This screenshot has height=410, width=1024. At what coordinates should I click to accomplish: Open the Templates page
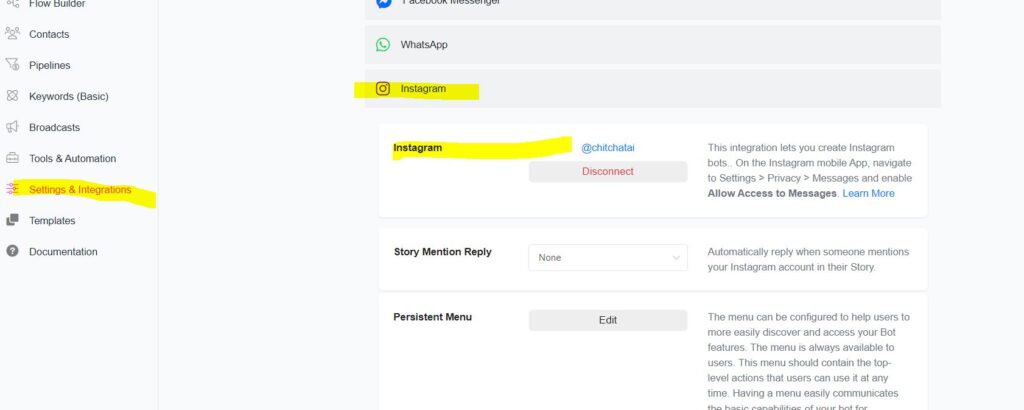click(52, 221)
